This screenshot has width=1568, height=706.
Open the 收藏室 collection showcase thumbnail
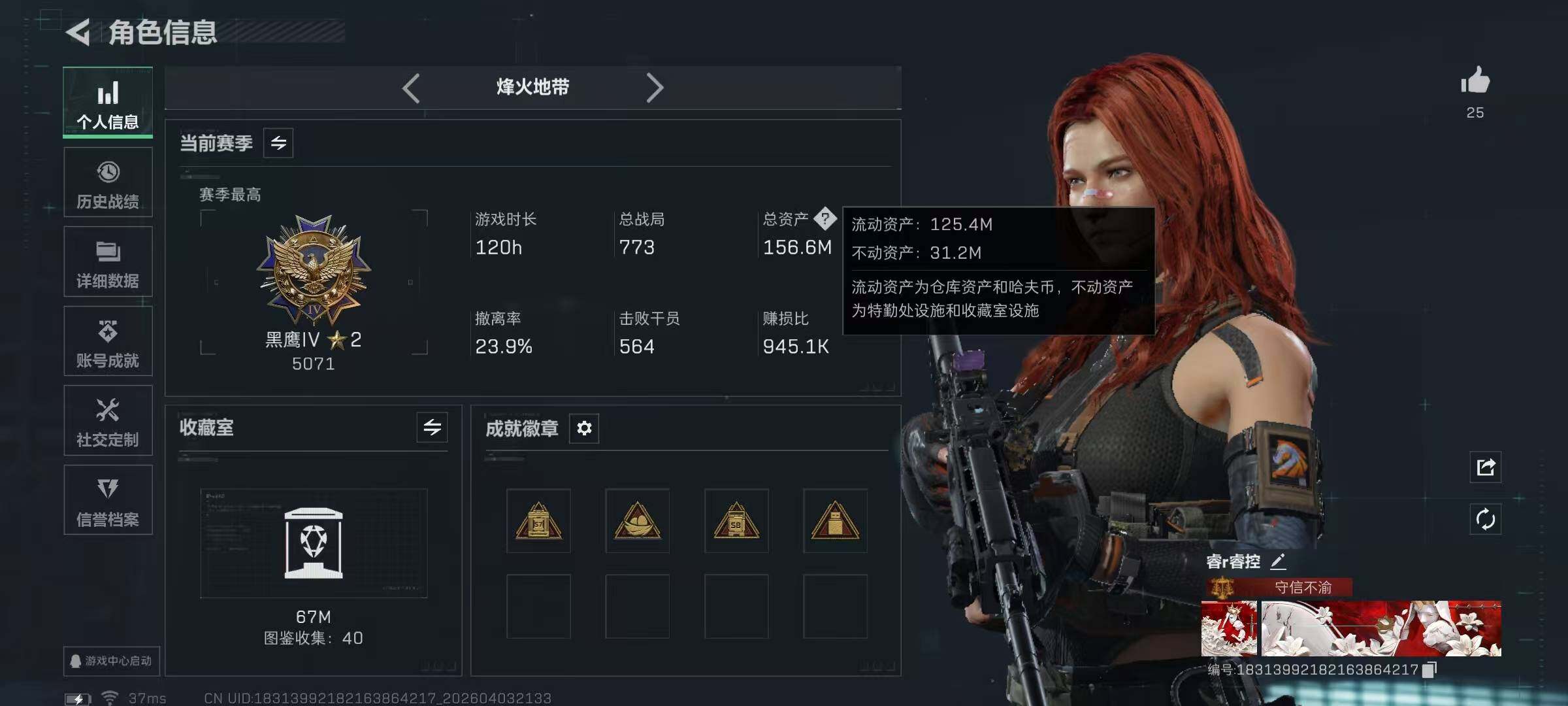[314, 543]
